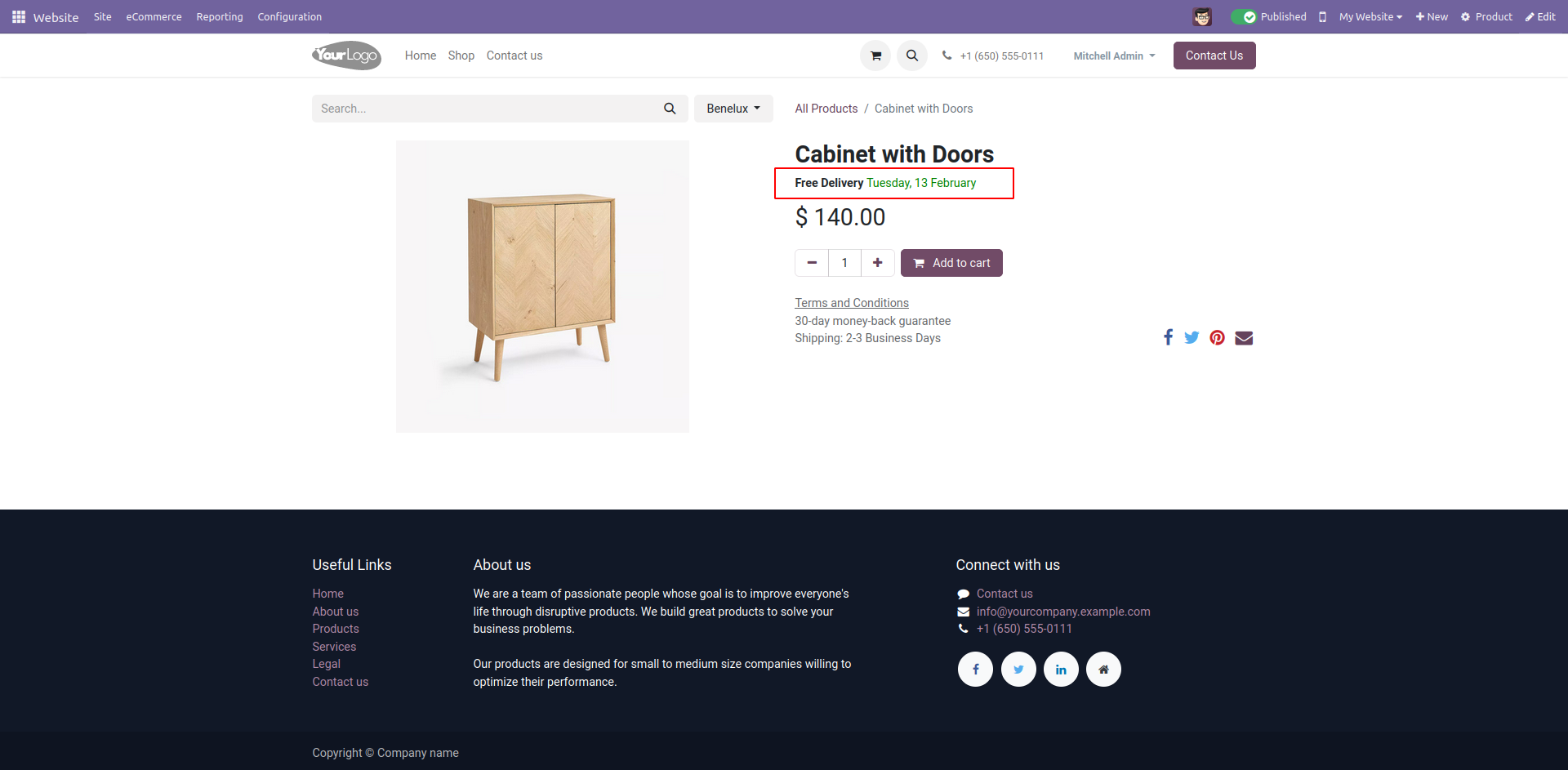Focus the product Search field
The width and height of the screenshot is (1568, 770).
pos(486,109)
